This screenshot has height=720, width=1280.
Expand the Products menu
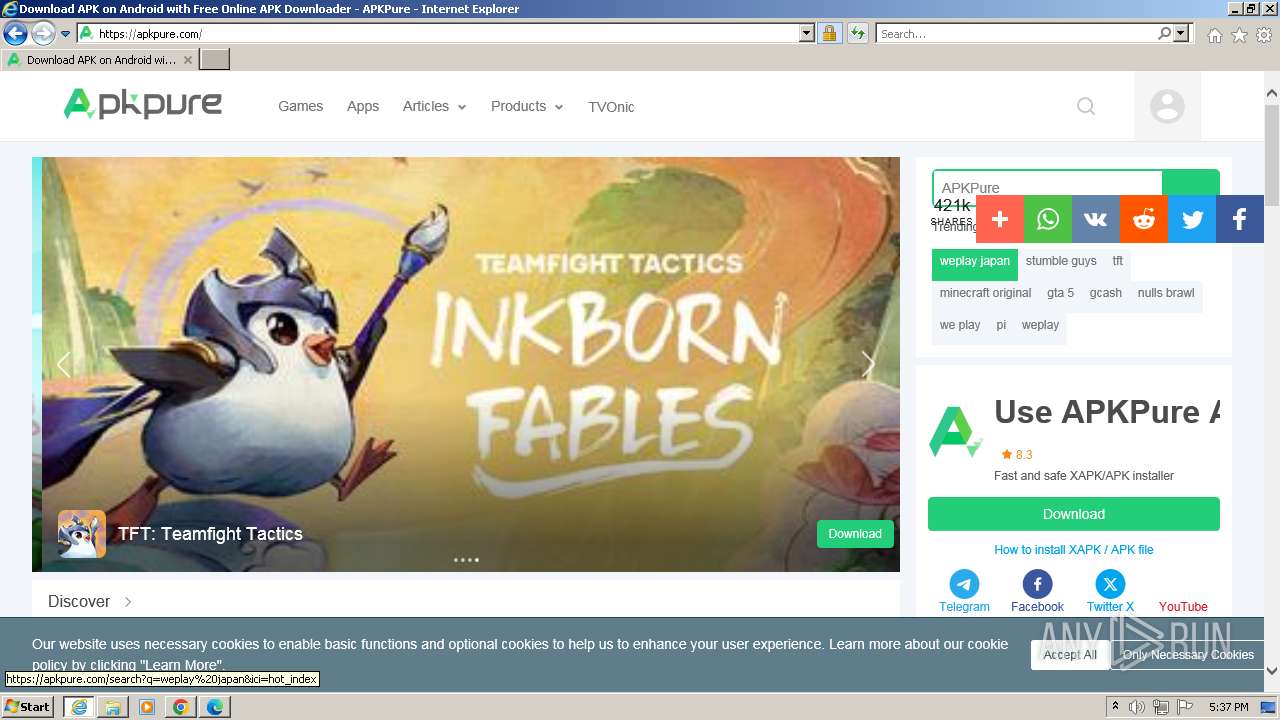point(527,106)
